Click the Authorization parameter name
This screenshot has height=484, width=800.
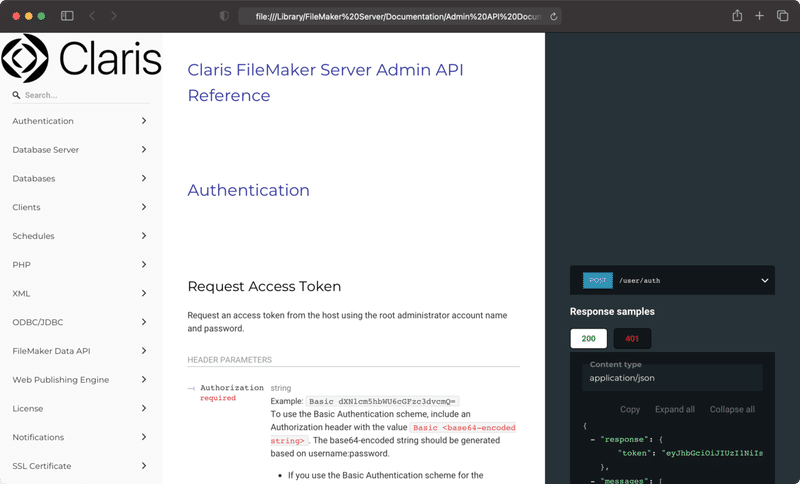pyautogui.click(x=232, y=388)
